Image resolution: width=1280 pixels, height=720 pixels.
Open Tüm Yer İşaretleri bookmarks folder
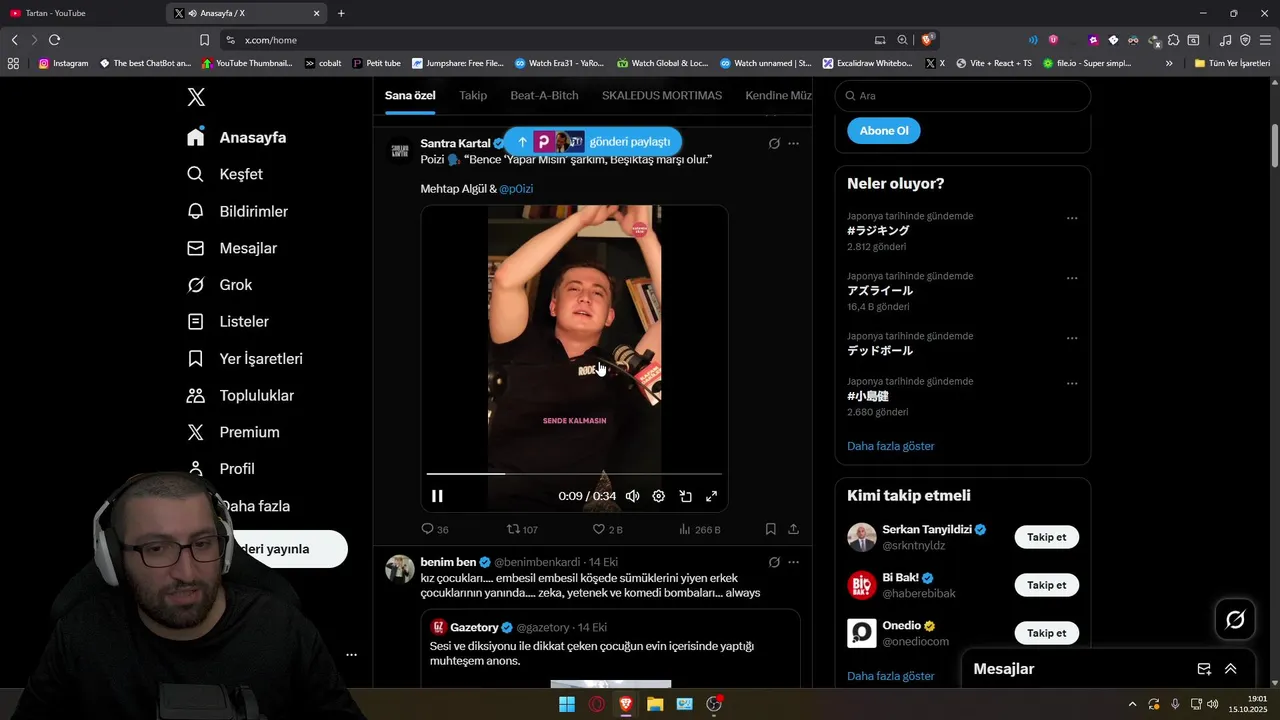(1232, 63)
